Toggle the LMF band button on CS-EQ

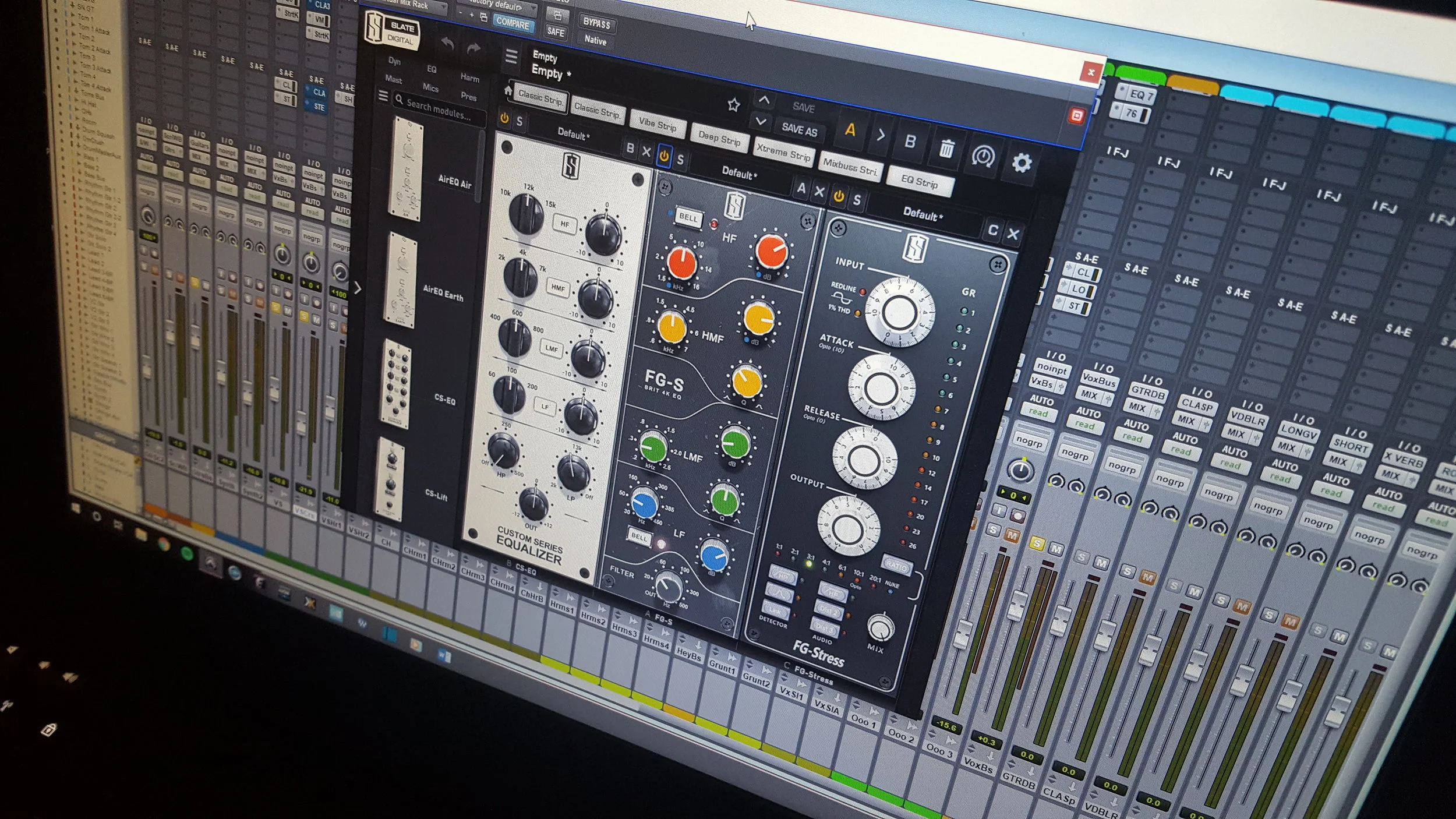point(551,348)
